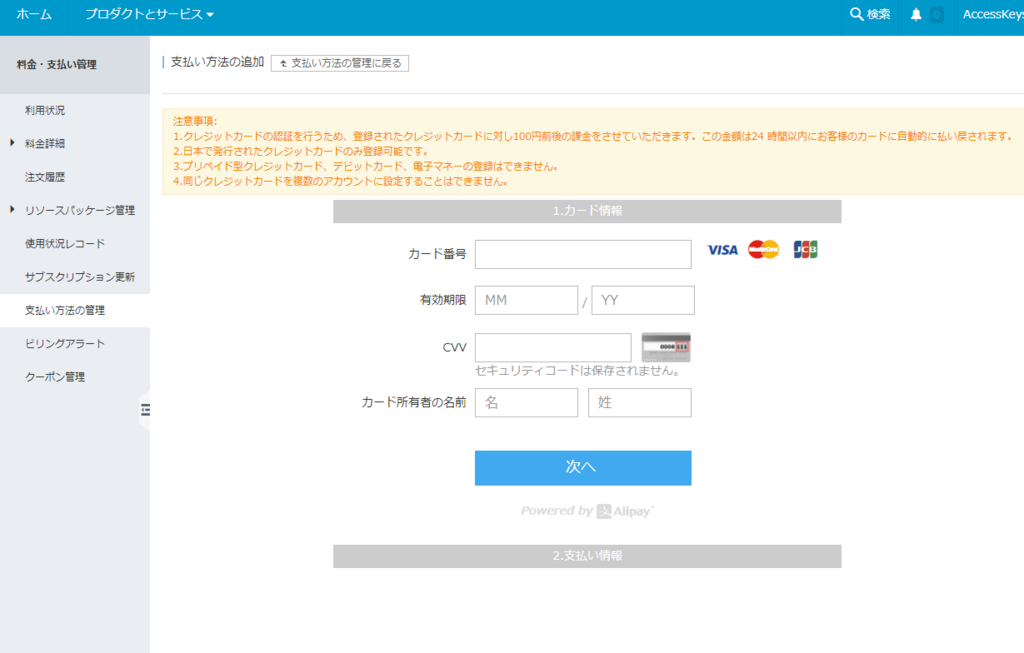Click the 2.支払い情報 section header
Image resolution: width=1024 pixels, height=653 pixels.
click(x=587, y=556)
